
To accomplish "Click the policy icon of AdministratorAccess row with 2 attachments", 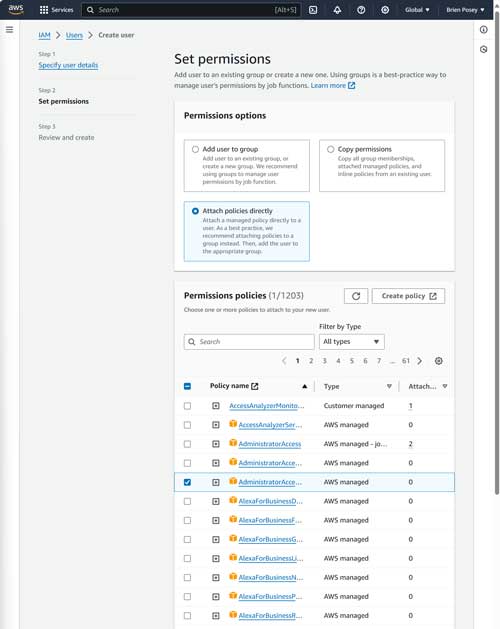I will 233,443.
